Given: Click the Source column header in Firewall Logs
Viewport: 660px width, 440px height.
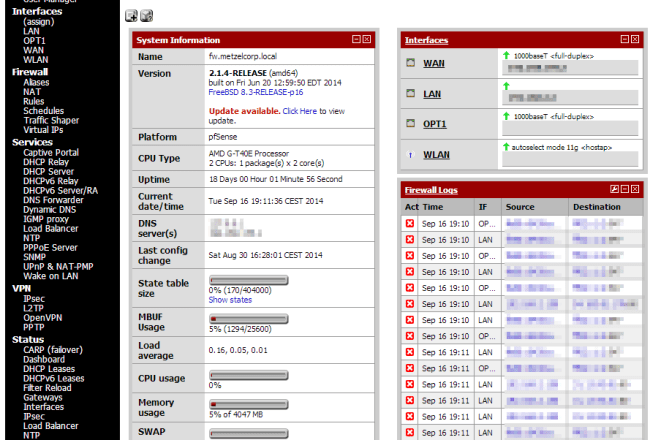Looking at the screenshot, I should click(x=520, y=207).
